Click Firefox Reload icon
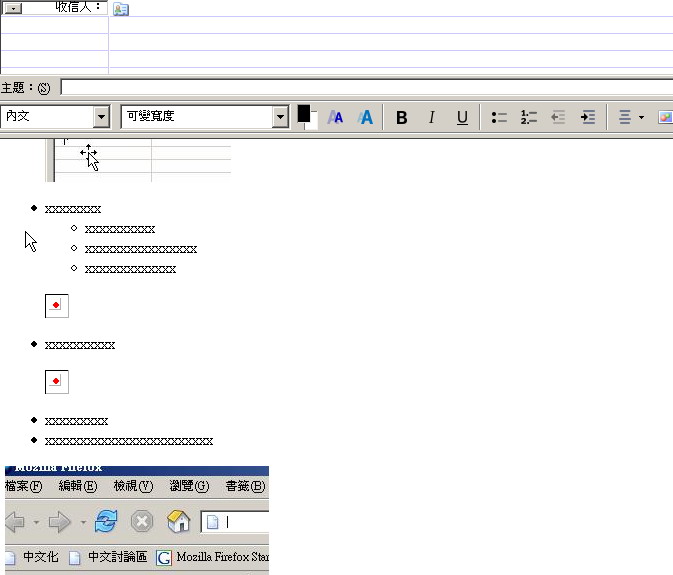The image size is (673, 575). 106,521
